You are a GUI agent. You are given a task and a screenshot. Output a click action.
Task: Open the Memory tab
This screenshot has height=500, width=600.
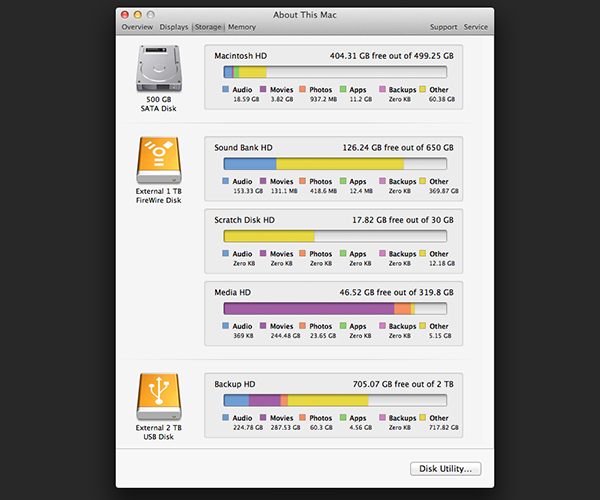pos(242,27)
